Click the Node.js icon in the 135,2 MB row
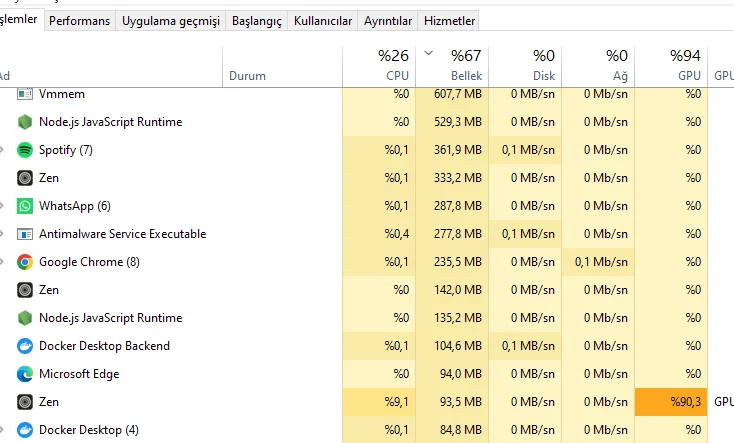The image size is (734, 443). pyautogui.click(x=25, y=318)
